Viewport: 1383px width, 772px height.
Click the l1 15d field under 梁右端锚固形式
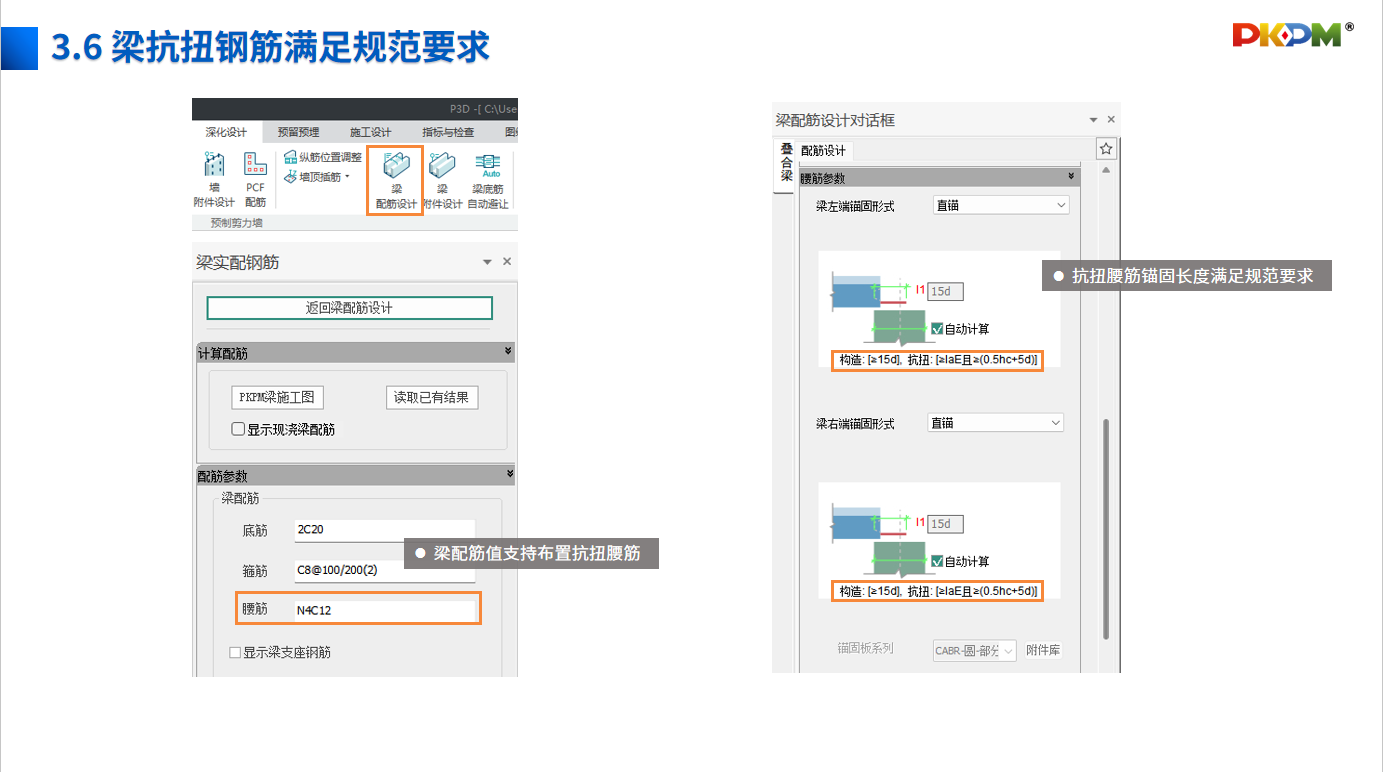coord(945,523)
